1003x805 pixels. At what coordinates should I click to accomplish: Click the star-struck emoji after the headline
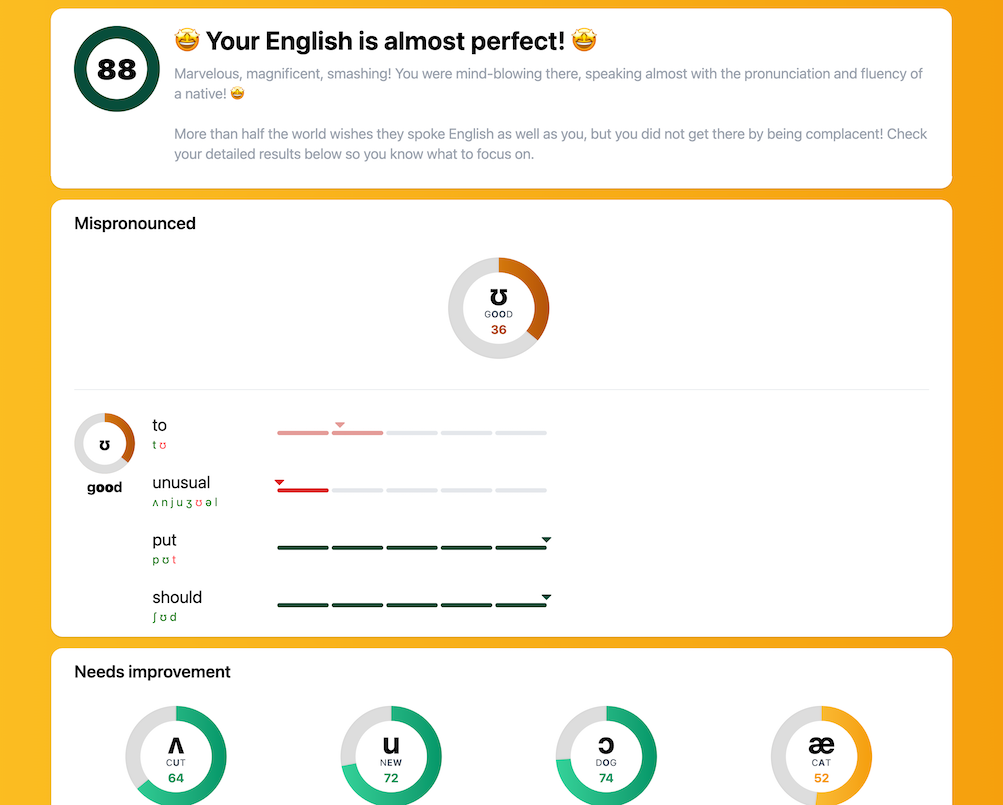[x=585, y=41]
